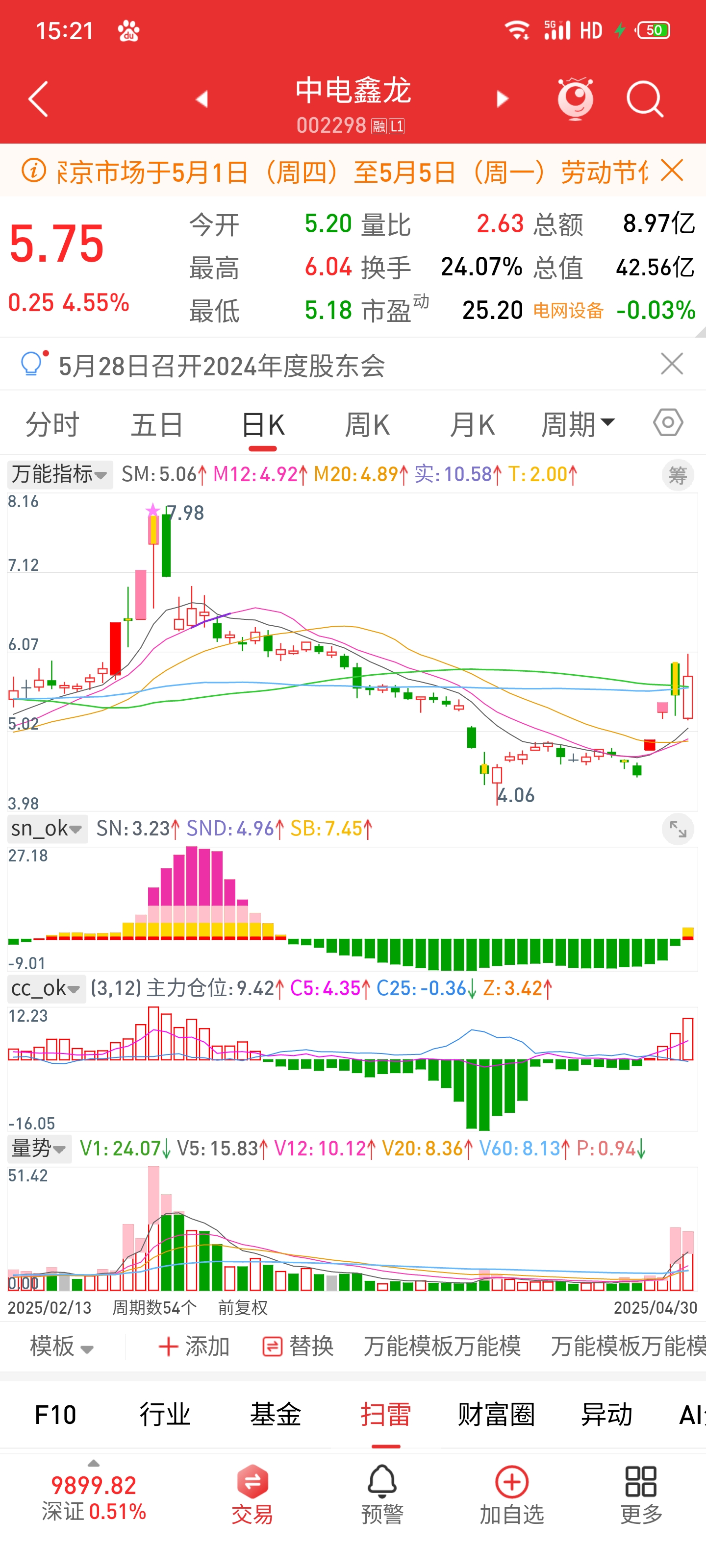
Task: Tap the chart start date 2025/02/13
Action: click(x=50, y=1307)
